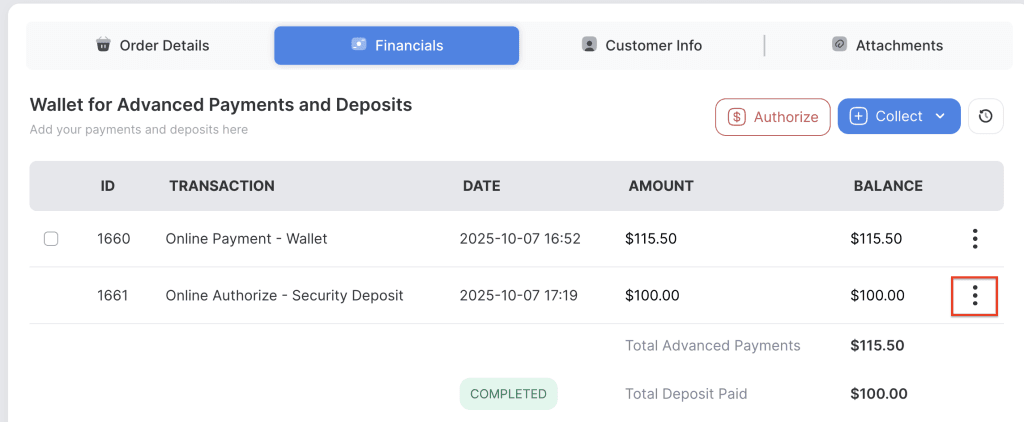Select the Online Authorize - Security Deposit row

284,296
